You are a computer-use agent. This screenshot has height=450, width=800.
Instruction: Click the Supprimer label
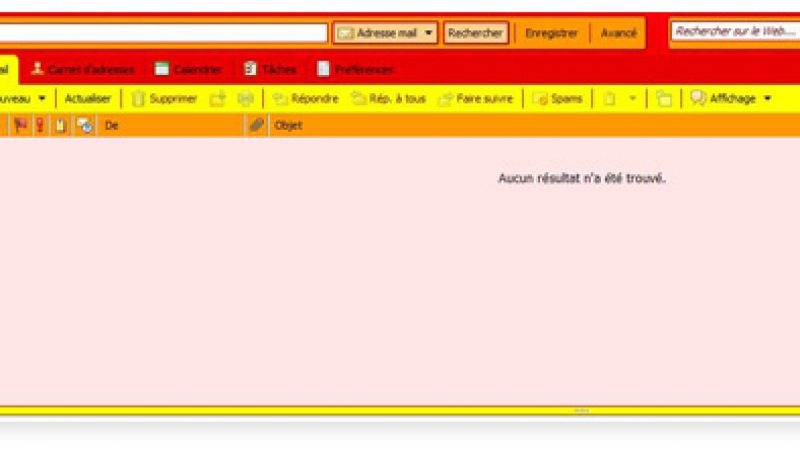coord(173,98)
